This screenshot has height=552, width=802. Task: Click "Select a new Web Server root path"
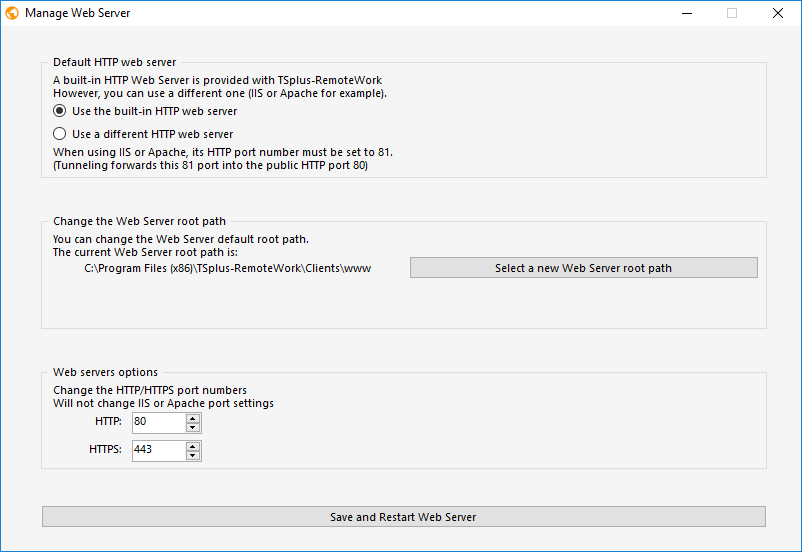(583, 268)
